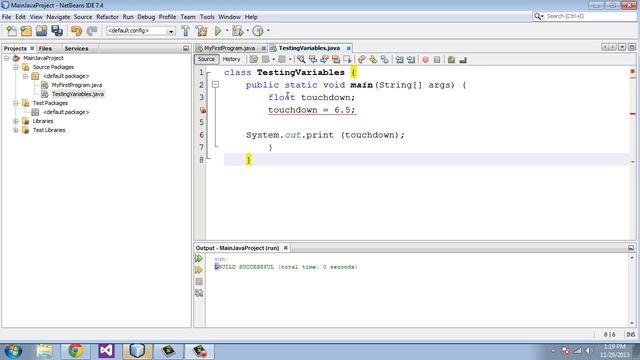
Task: Click the Comment editor toolbar icon
Action: (451, 60)
